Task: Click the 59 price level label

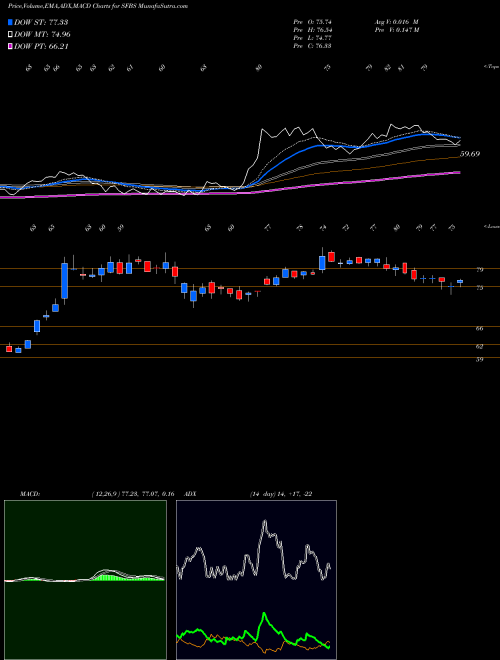Action: click(479, 359)
